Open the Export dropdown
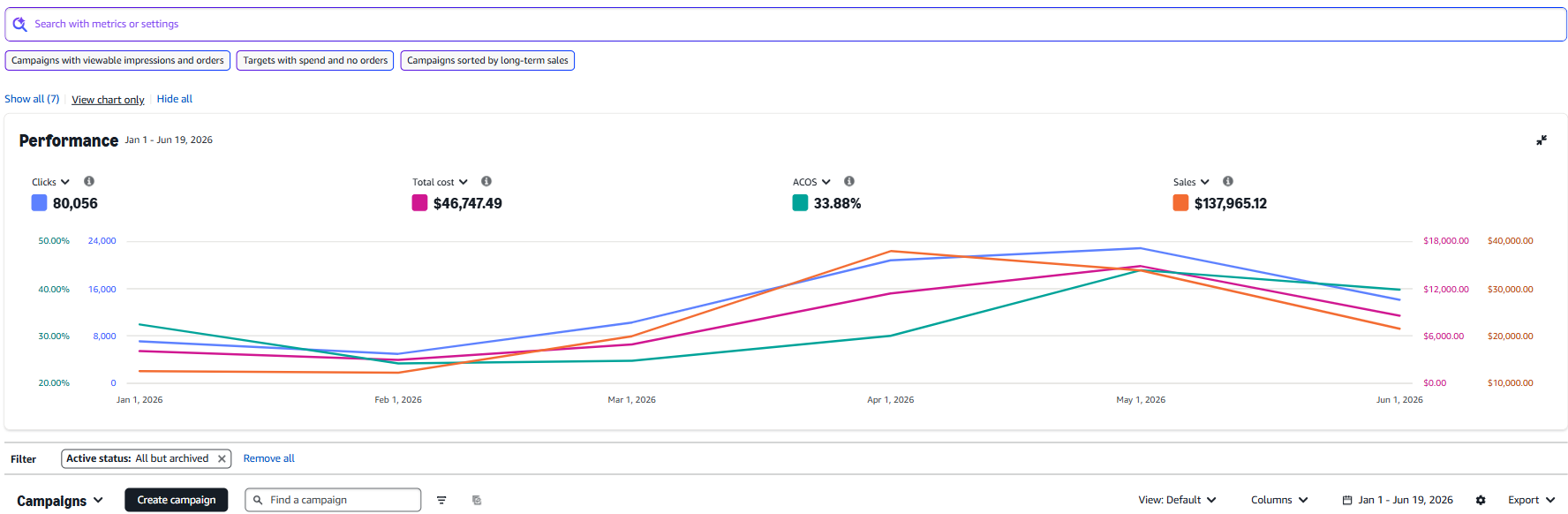The height and width of the screenshot is (514, 1568). (1531, 500)
